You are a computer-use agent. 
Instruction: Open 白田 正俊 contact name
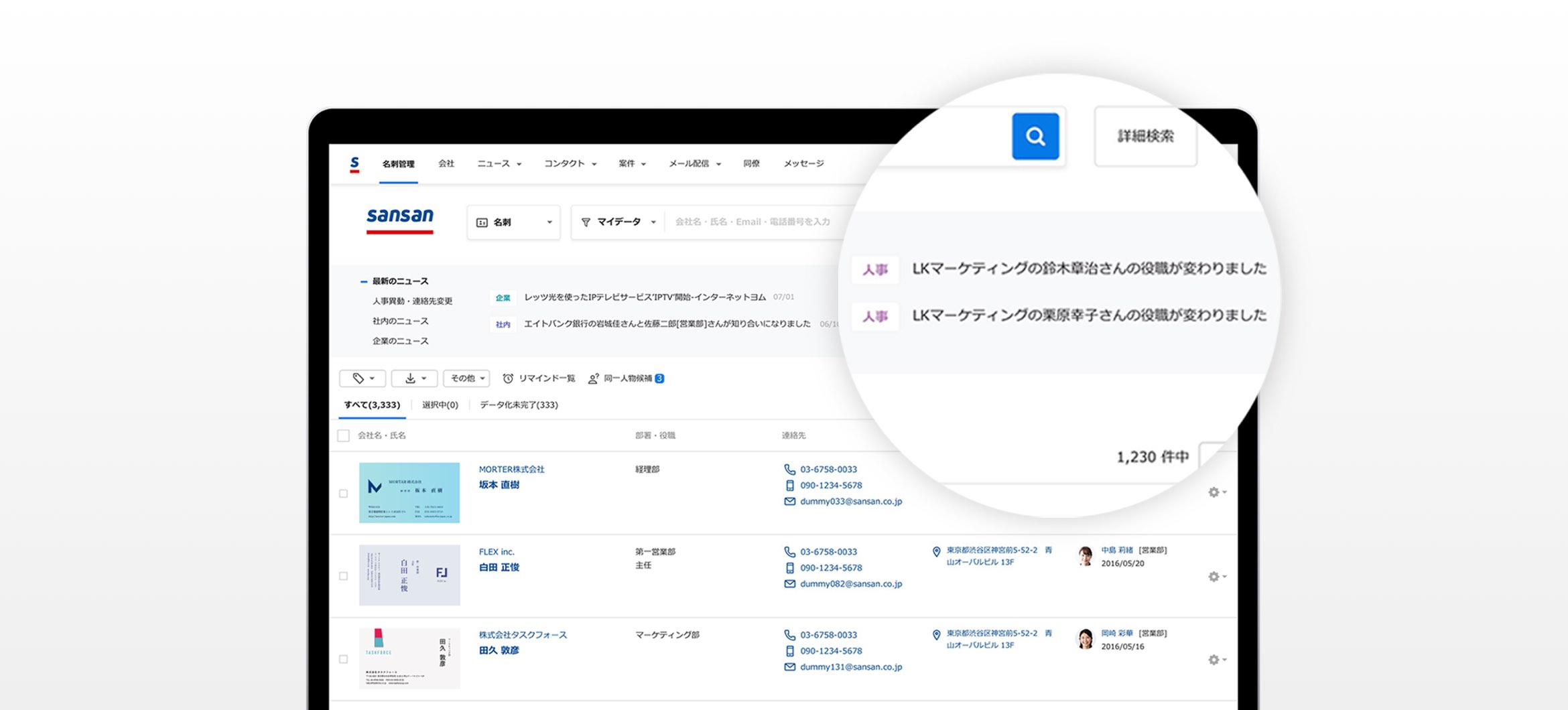tap(499, 567)
